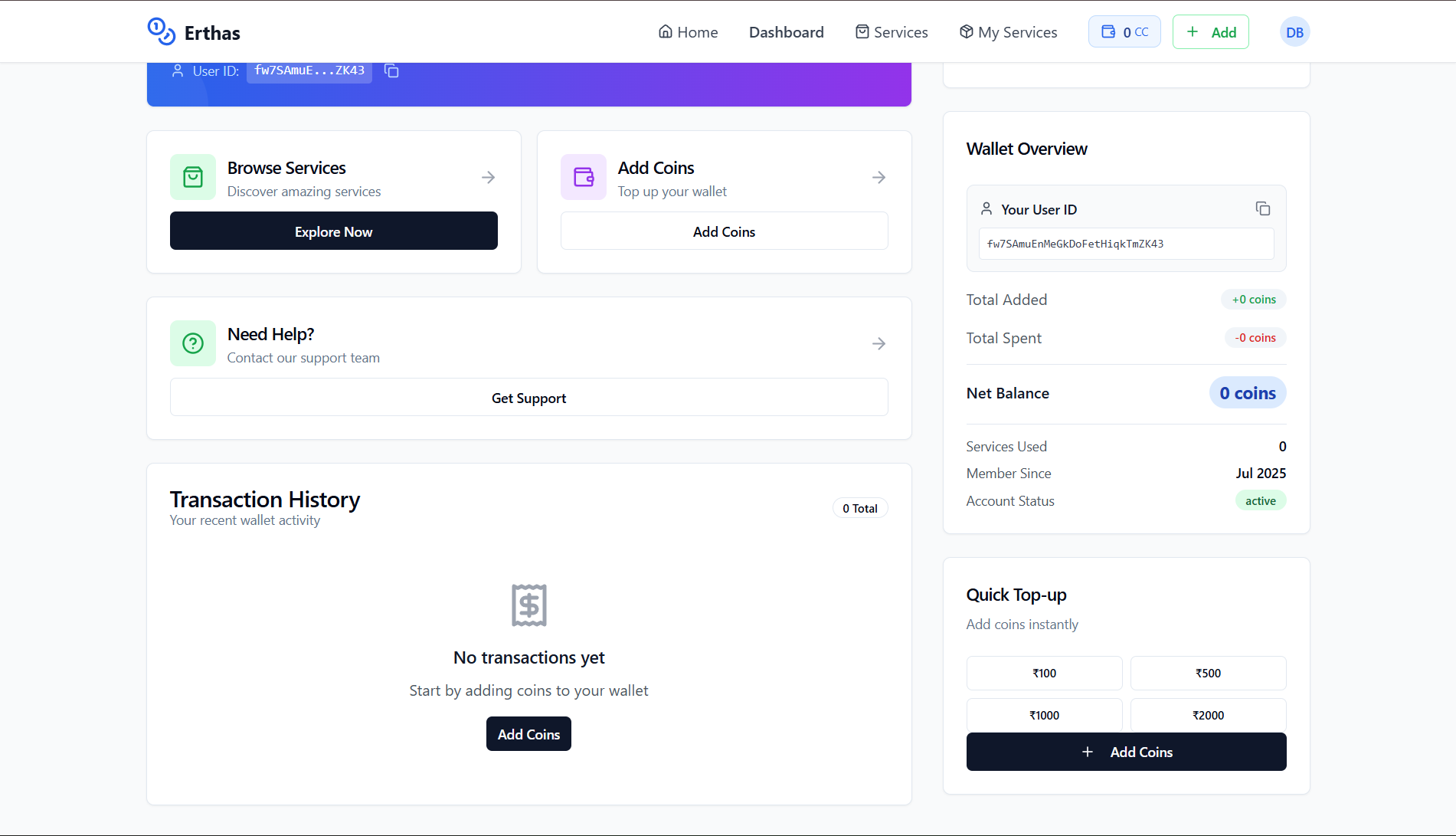This screenshot has height=836, width=1456.
Task: Click the user icon beside Your User ID
Action: point(986,208)
